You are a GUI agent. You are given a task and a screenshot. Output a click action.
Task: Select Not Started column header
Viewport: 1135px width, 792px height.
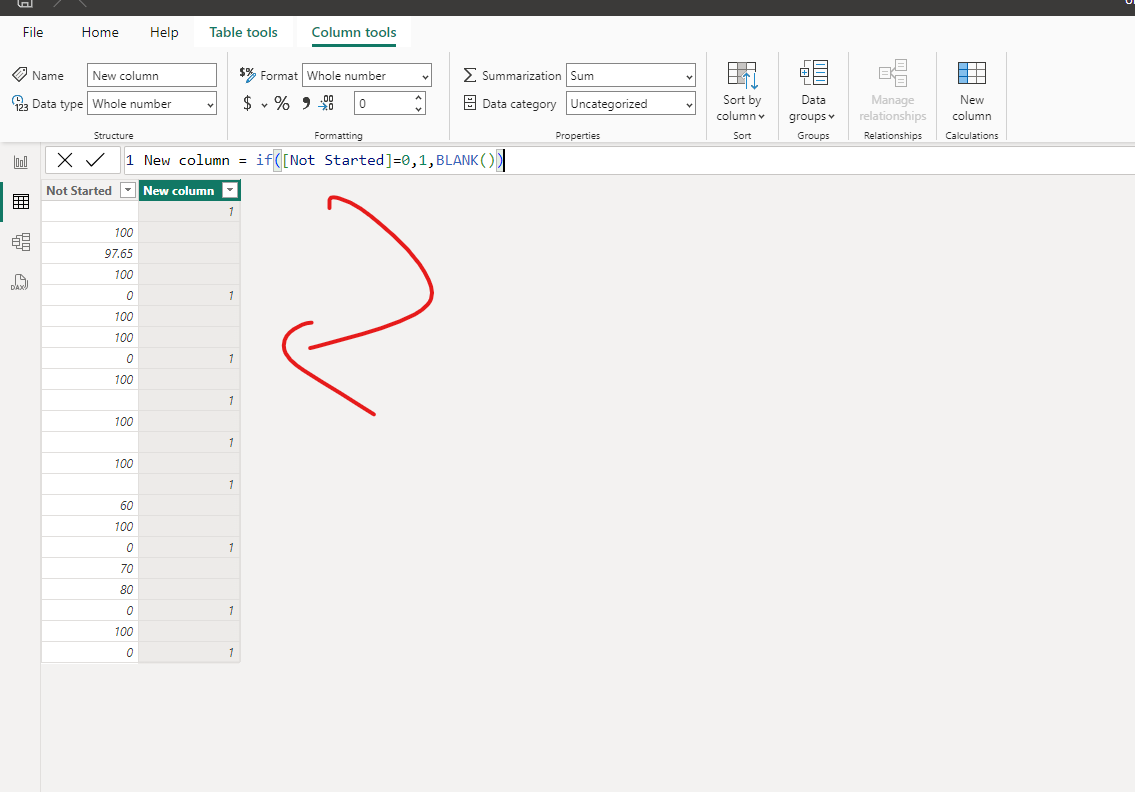click(79, 190)
